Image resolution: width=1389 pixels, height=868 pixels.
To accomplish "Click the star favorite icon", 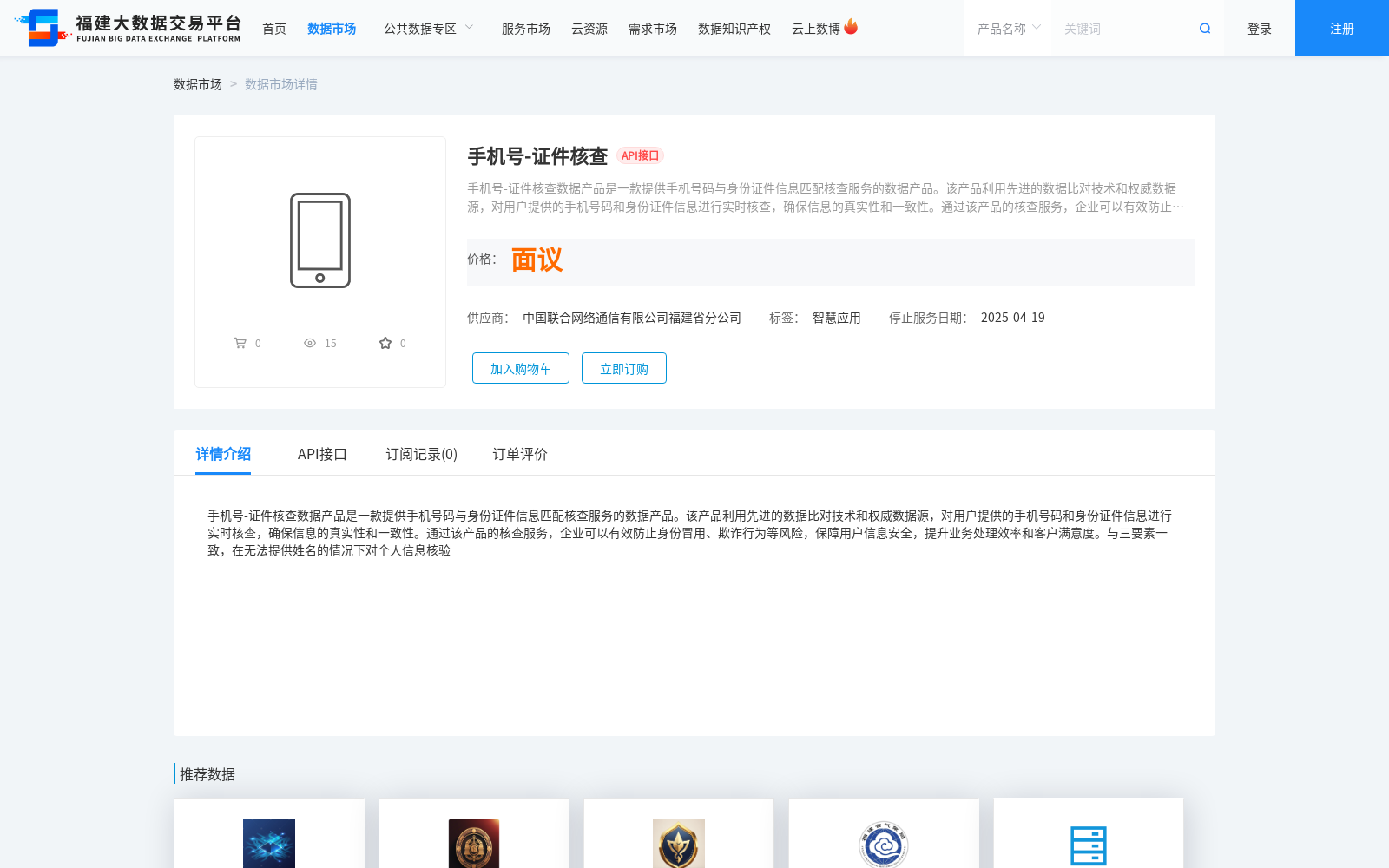I will 385,343.
